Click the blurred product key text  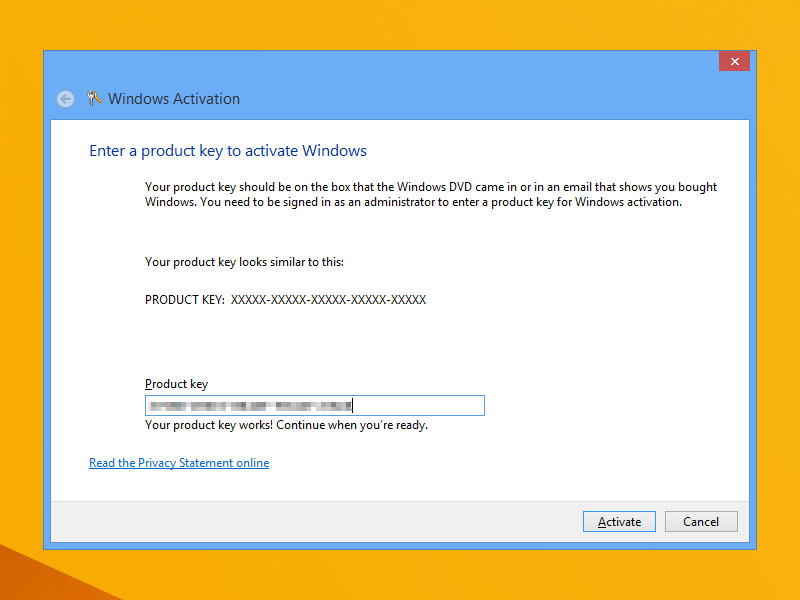249,405
